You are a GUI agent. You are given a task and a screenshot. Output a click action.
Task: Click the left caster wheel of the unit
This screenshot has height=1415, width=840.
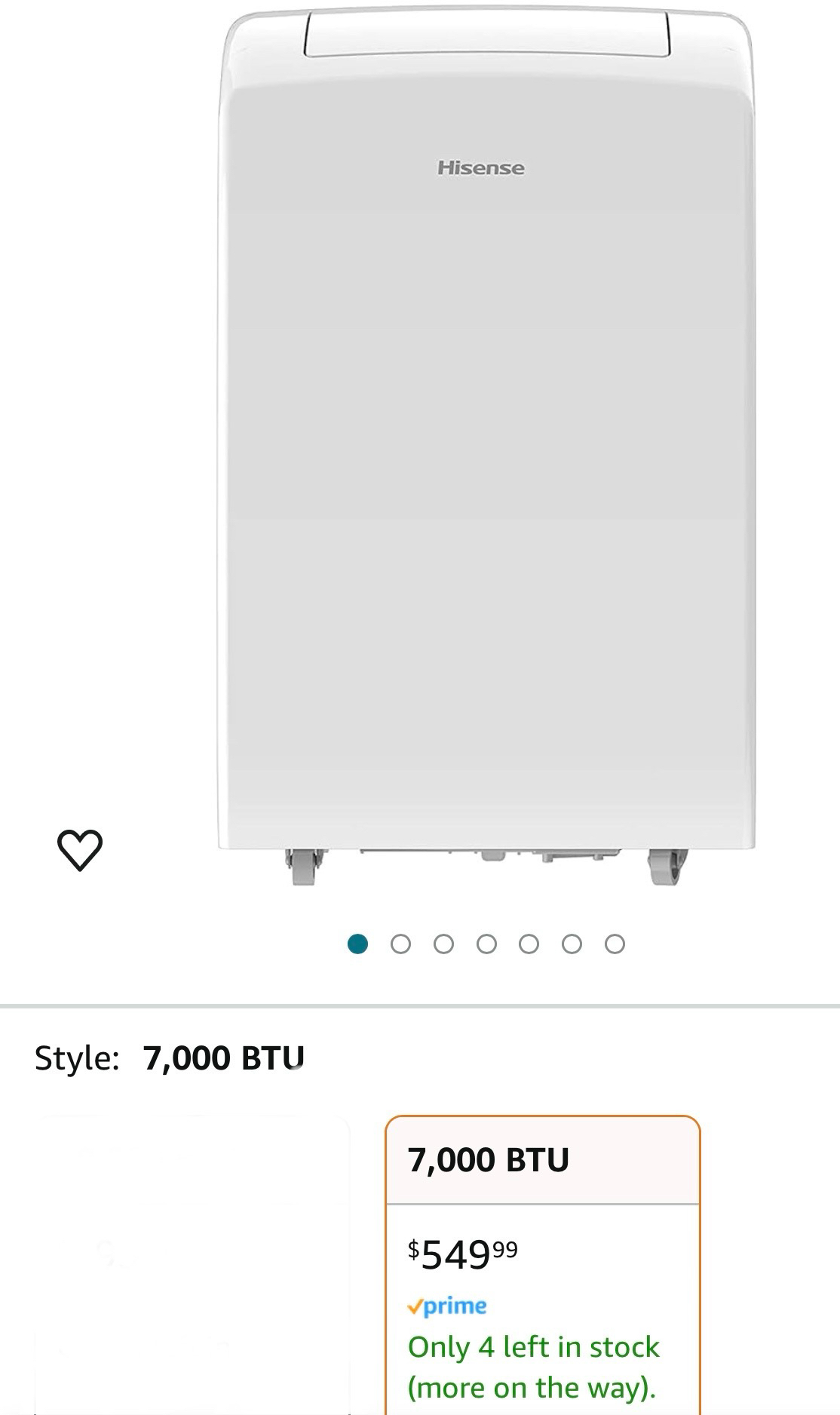(x=304, y=867)
